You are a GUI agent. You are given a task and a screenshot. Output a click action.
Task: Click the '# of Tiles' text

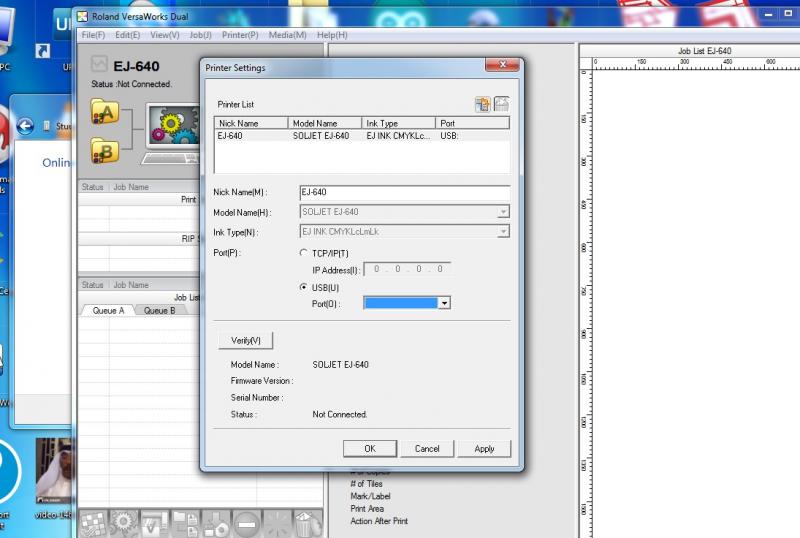point(366,483)
